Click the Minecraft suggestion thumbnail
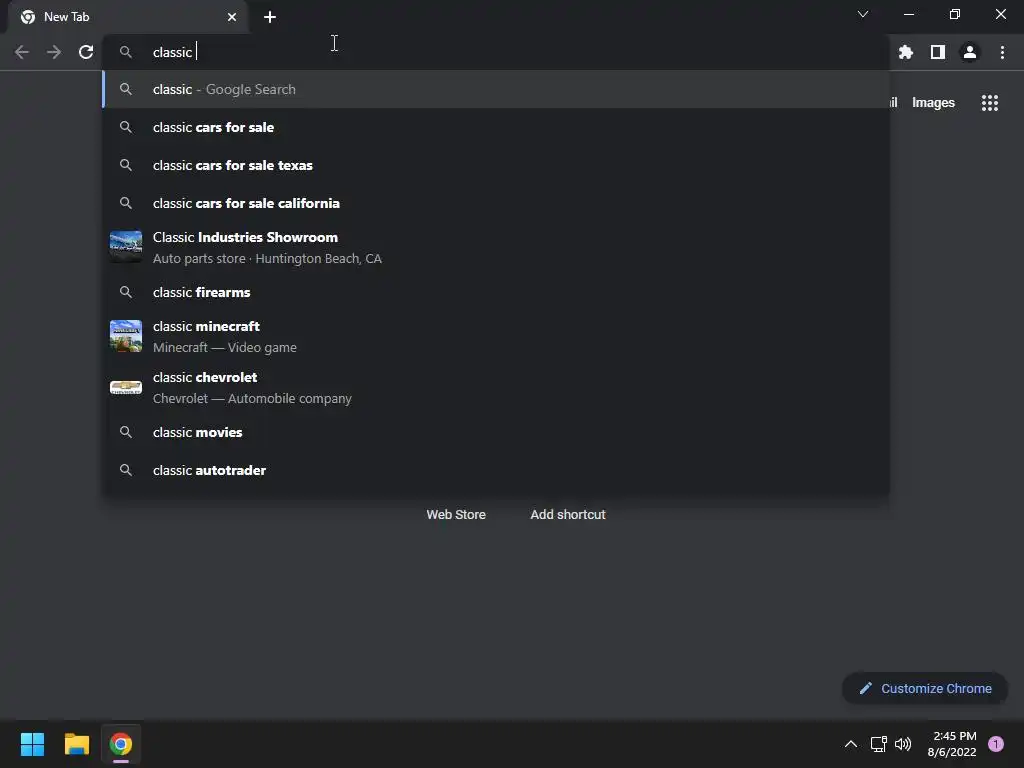The width and height of the screenshot is (1024, 768). [x=126, y=336]
